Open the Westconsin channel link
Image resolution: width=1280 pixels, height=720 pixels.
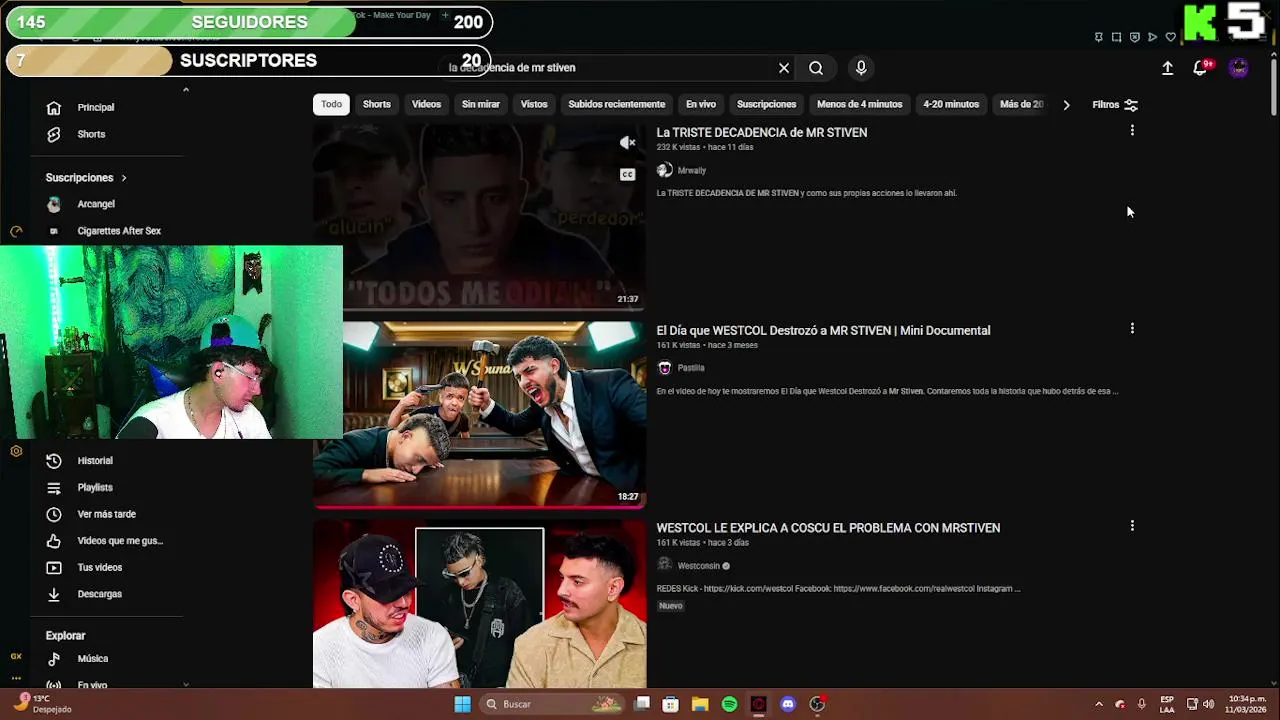tap(699, 566)
